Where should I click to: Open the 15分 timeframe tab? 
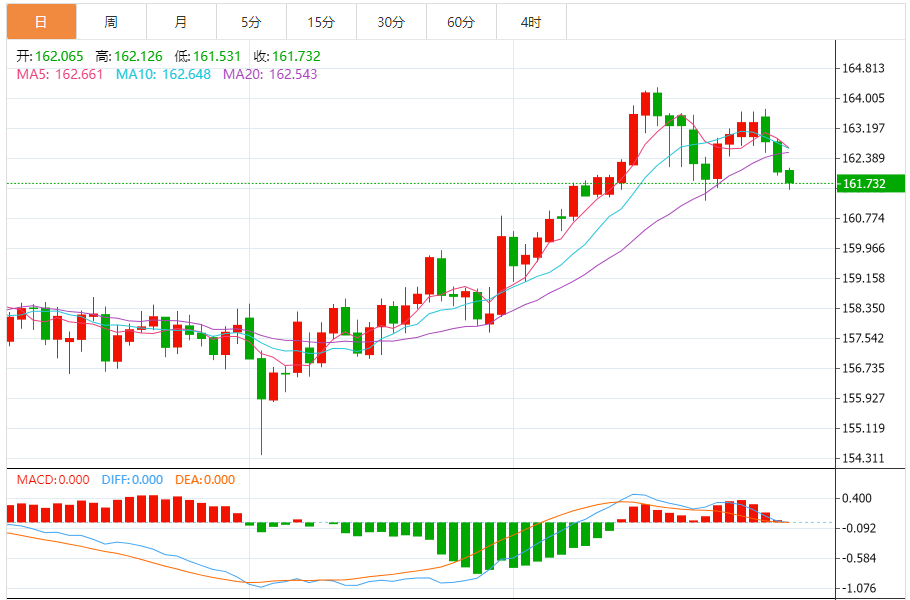point(321,22)
